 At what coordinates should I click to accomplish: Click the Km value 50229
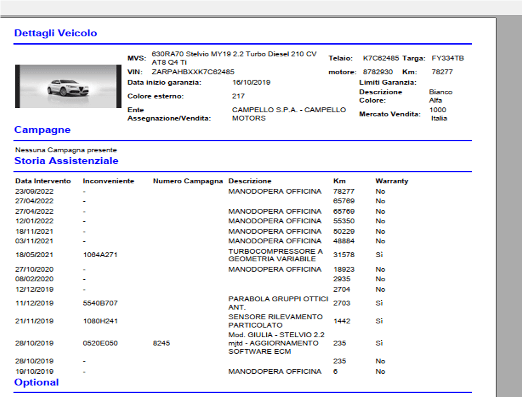point(344,231)
